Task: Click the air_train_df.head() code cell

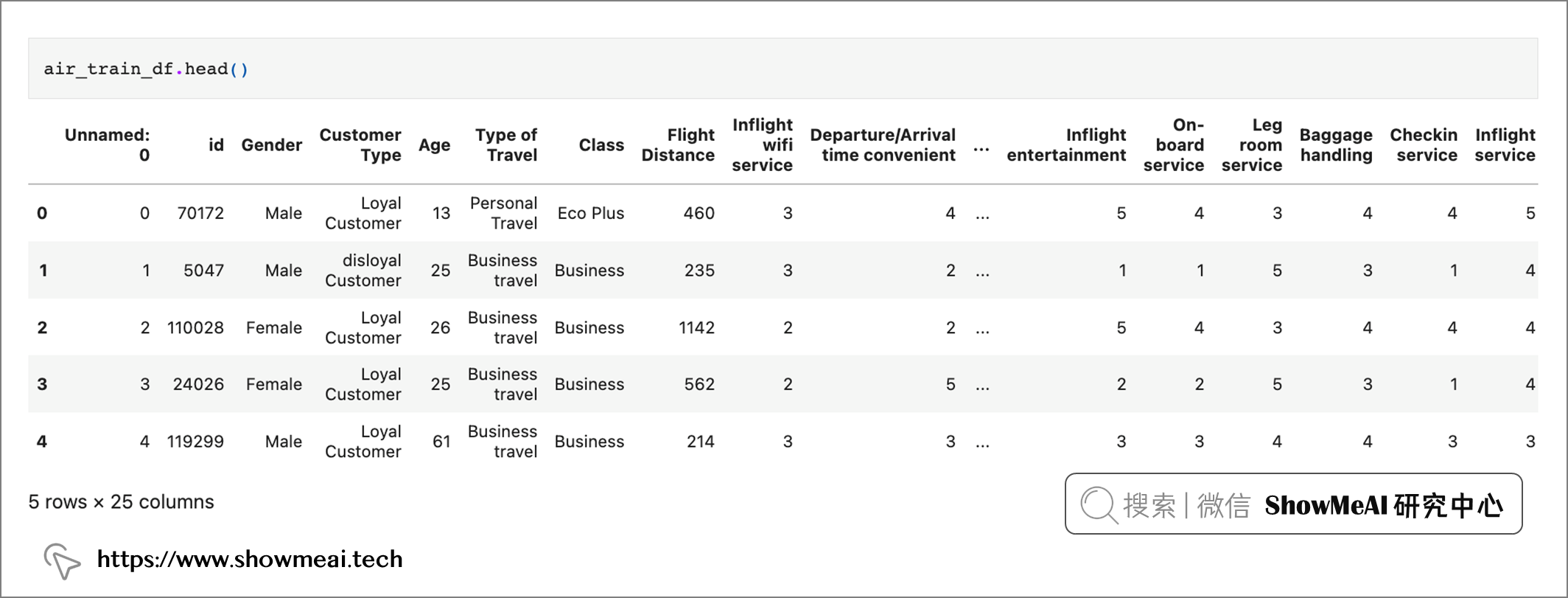Action: 783,69
